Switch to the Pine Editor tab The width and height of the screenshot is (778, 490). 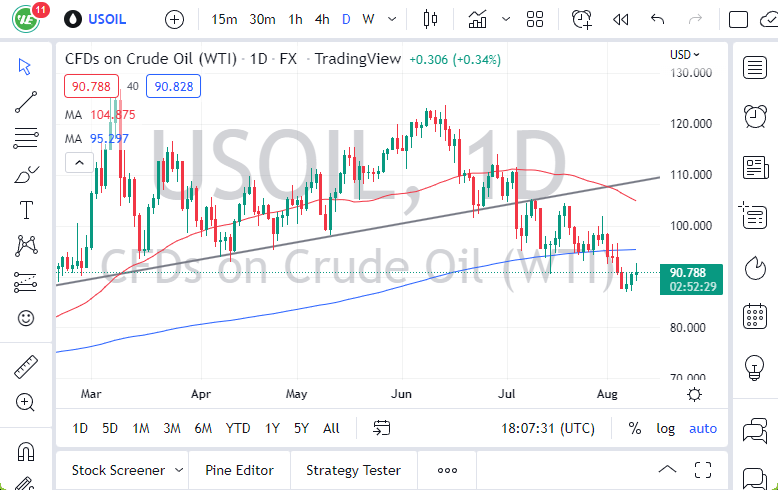pos(240,470)
